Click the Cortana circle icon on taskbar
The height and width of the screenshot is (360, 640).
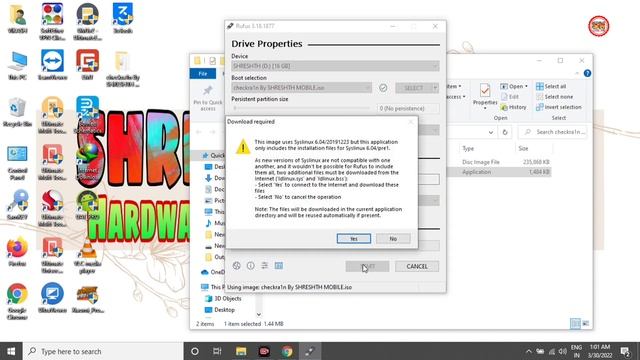pyautogui.click(x=195, y=351)
